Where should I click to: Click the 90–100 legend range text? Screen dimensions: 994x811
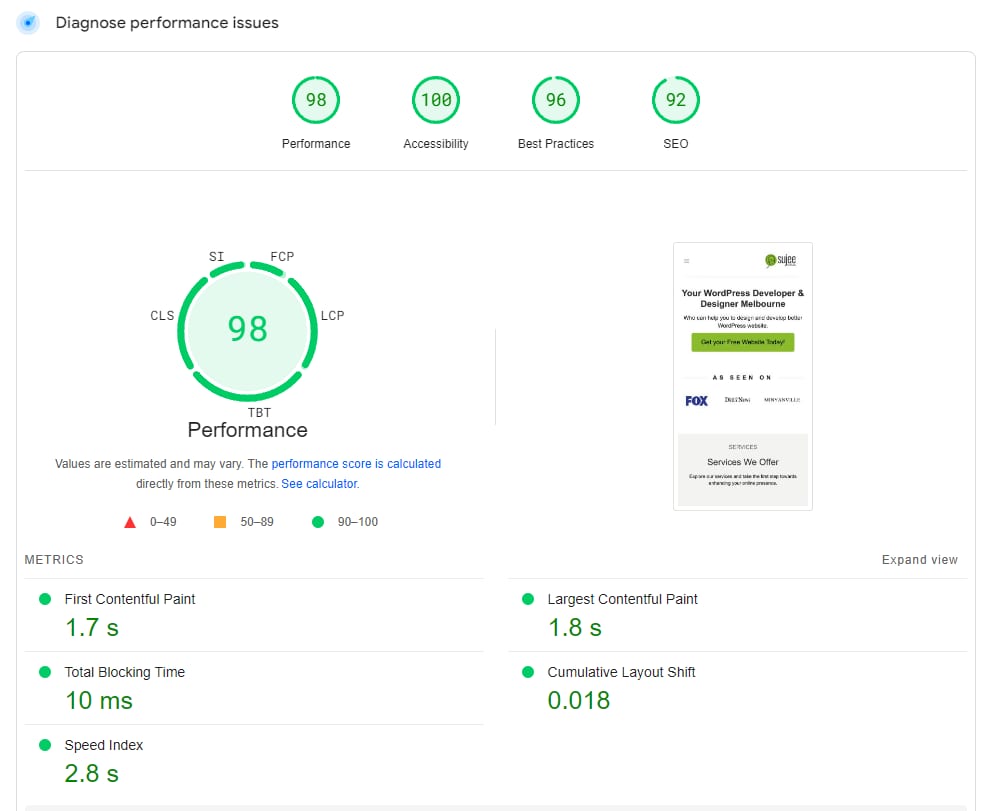pos(358,522)
